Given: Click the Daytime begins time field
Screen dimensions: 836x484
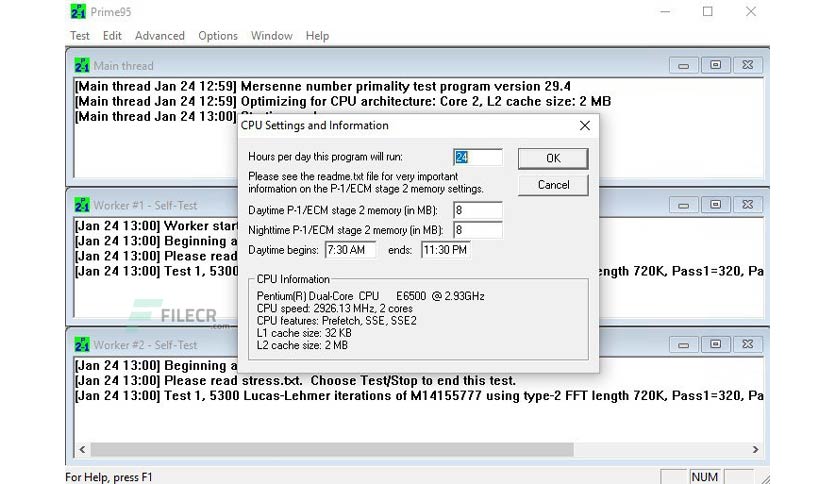Looking at the screenshot, I should pos(350,250).
